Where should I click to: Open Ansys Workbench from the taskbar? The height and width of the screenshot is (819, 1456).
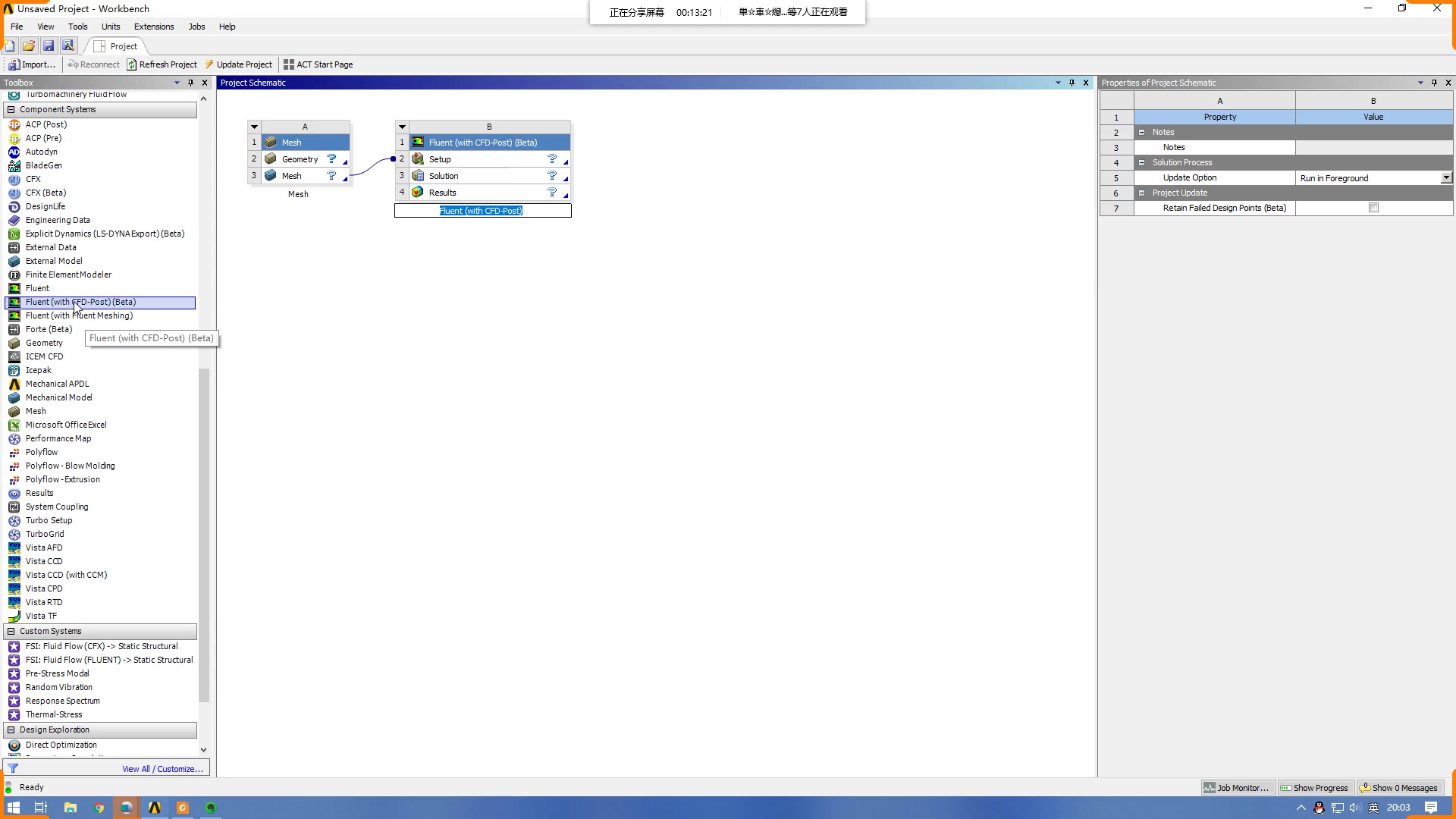coord(155,808)
